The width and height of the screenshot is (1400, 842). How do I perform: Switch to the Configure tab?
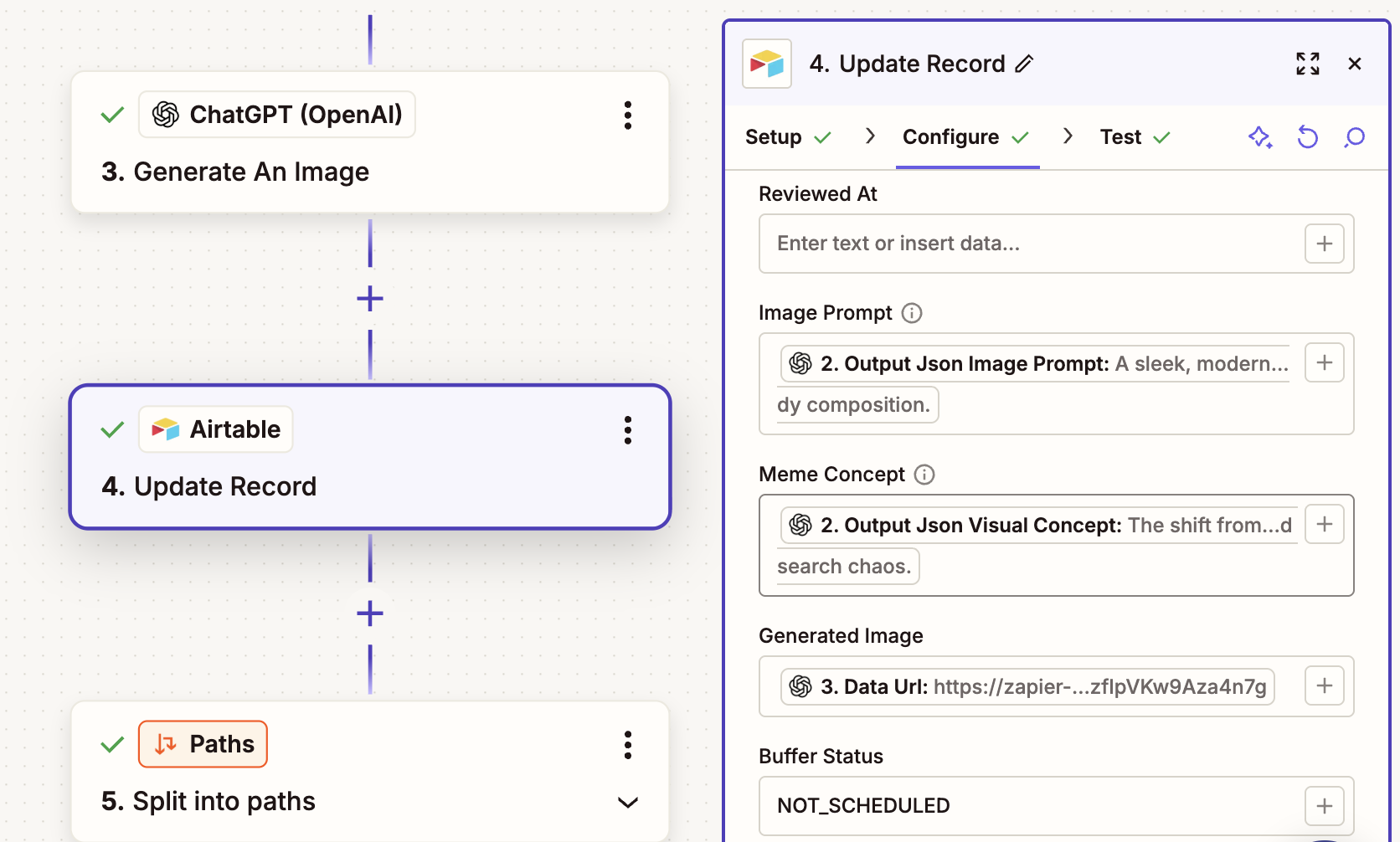pos(966,137)
